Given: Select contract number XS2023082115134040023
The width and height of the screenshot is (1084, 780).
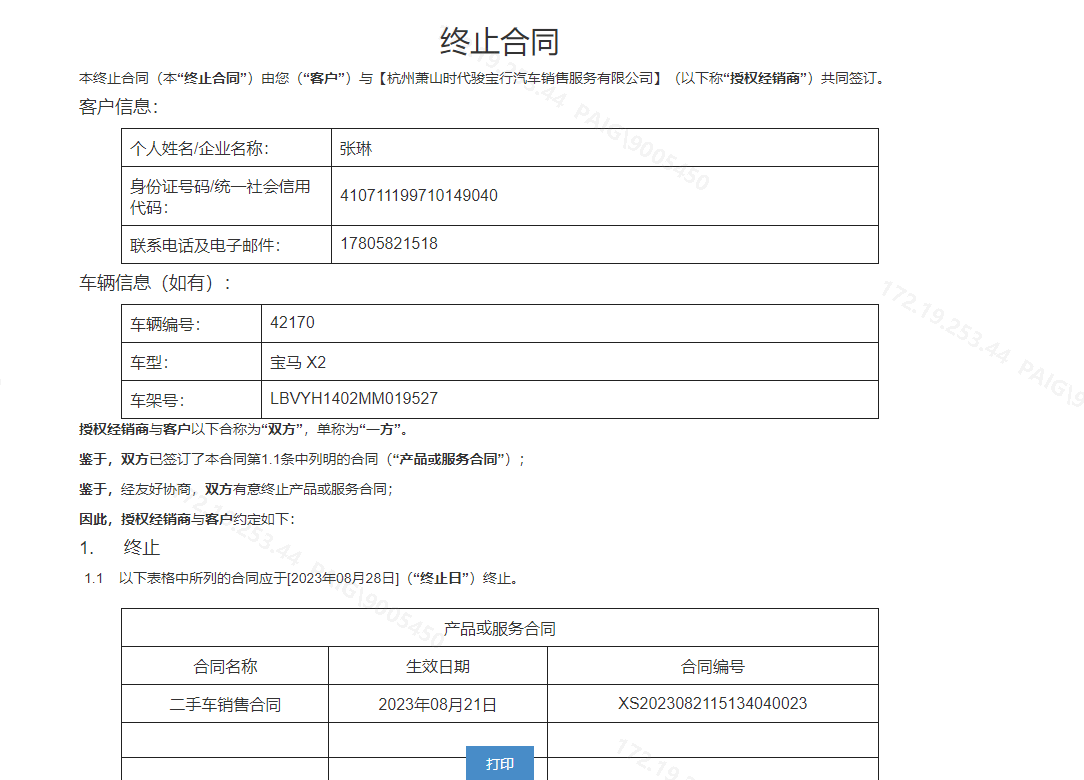Looking at the screenshot, I should pos(713,703).
